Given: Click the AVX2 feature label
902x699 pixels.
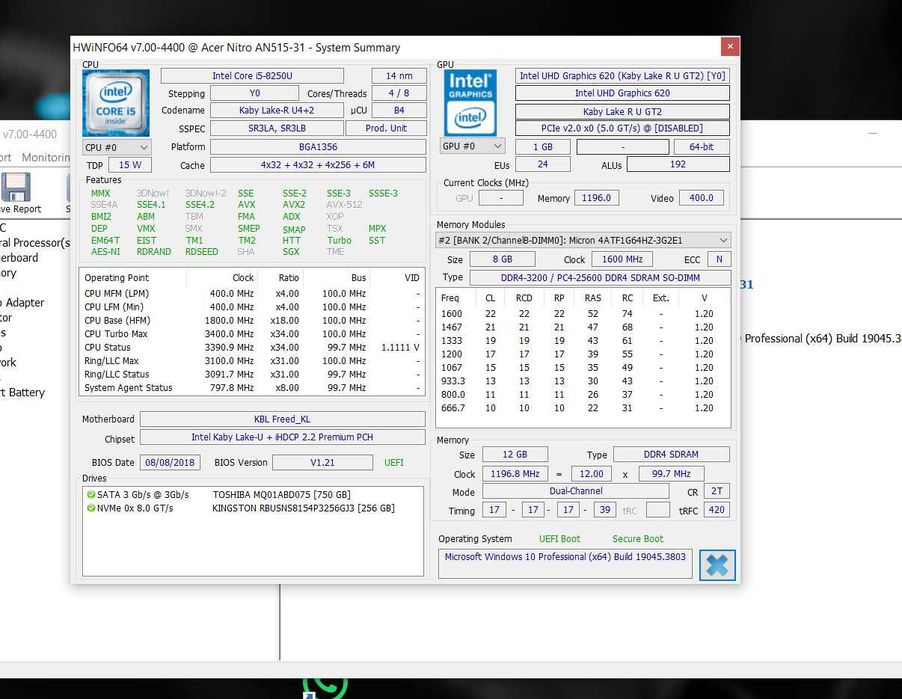Looking at the screenshot, I should coord(294,205).
